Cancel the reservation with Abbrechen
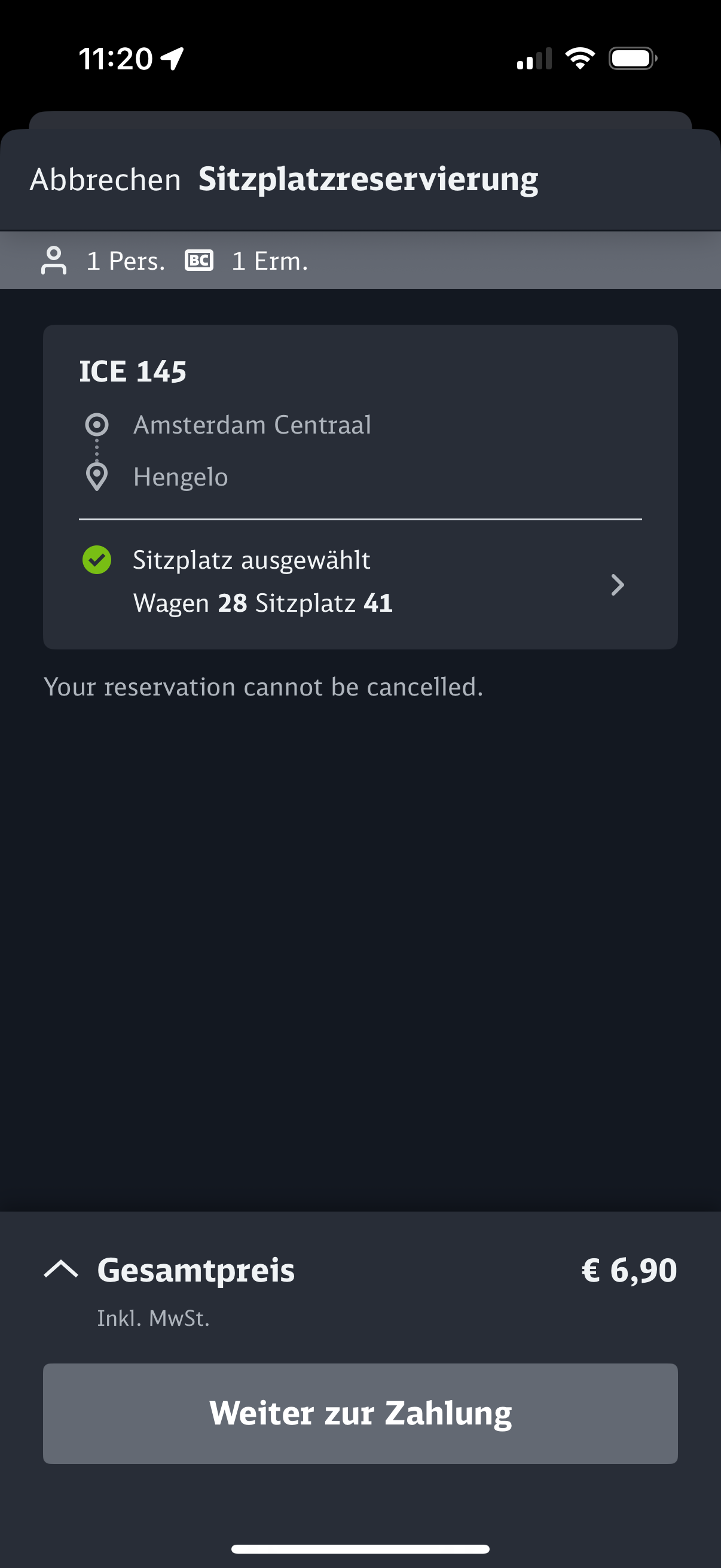 (x=105, y=180)
